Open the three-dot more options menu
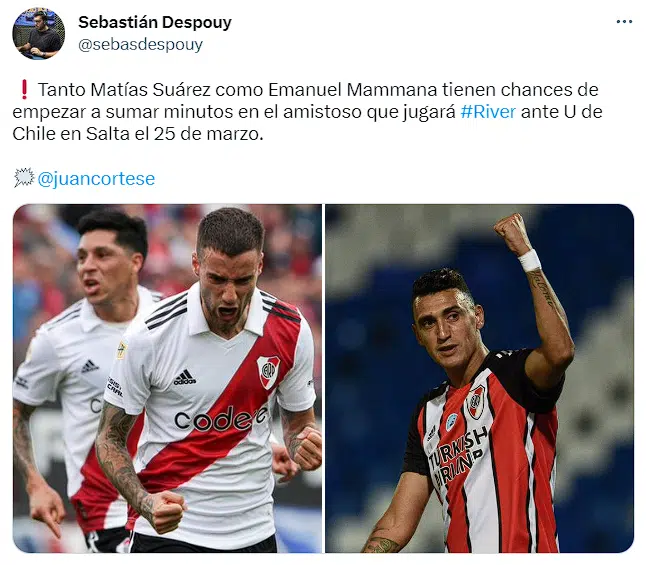The width and height of the screenshot is (646, 565). 624,21
